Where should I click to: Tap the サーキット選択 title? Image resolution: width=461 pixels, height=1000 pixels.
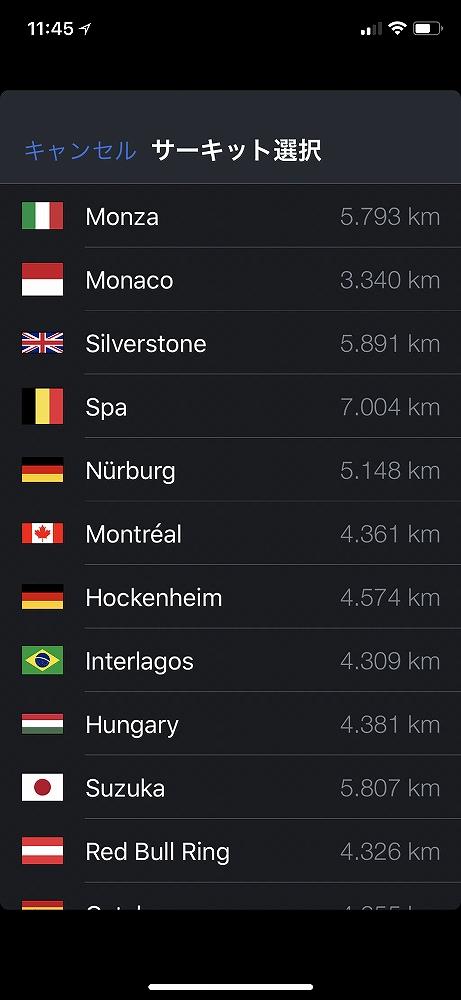click(x=236, y=151)
